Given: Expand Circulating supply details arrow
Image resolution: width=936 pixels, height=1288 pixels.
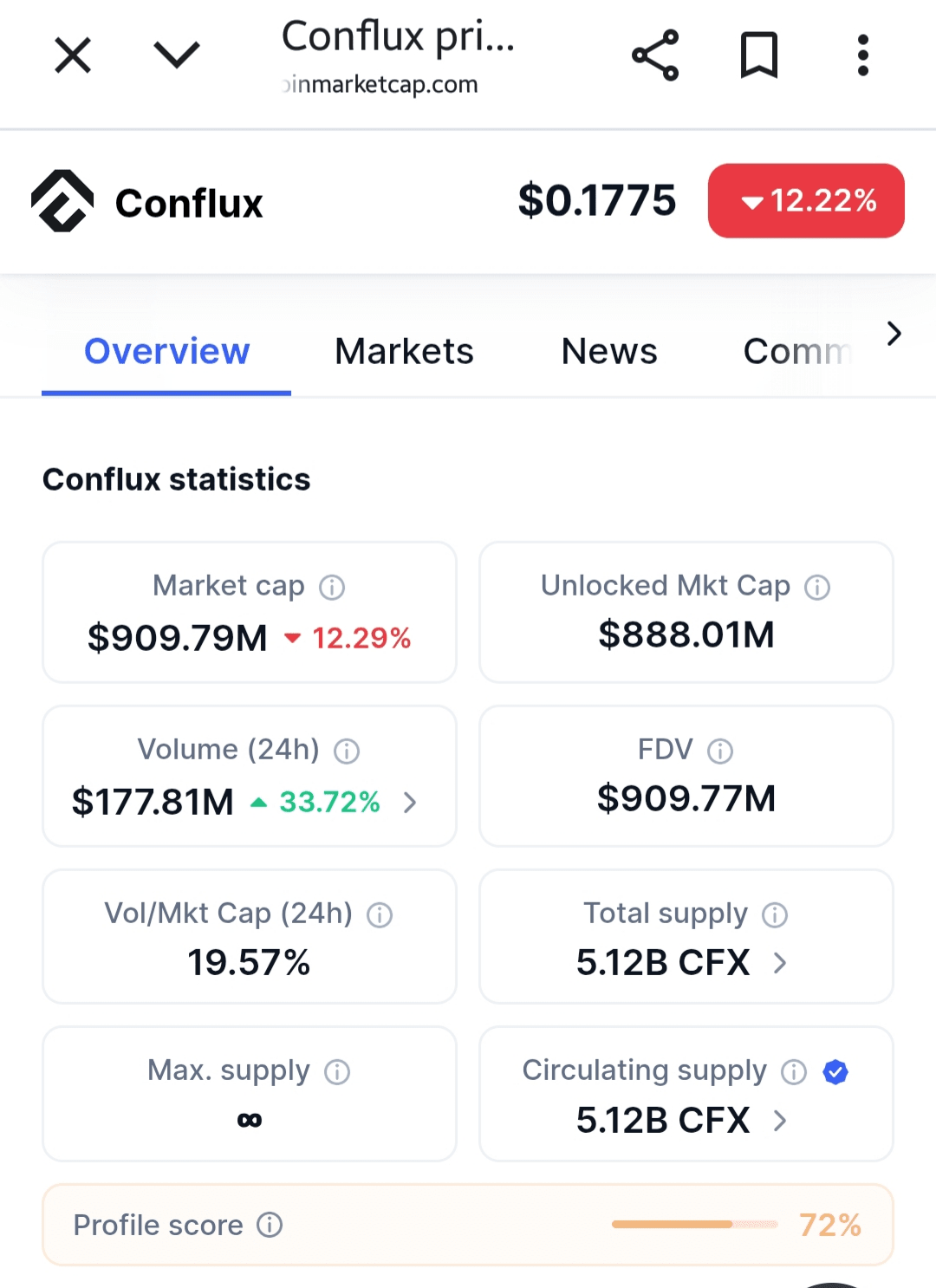Looking at the screenshot, I should [780, 1121].
